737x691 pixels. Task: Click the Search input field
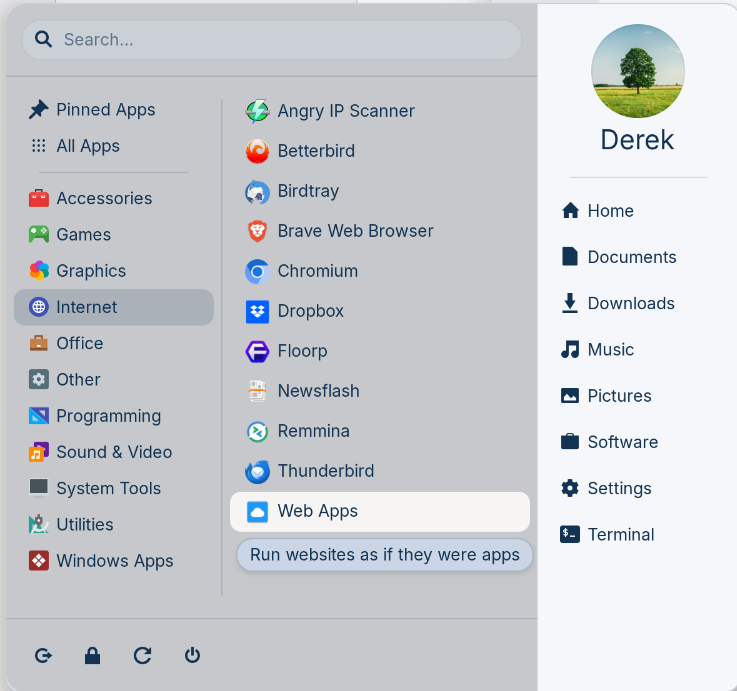pyautogui.click(x=280, y=40)
